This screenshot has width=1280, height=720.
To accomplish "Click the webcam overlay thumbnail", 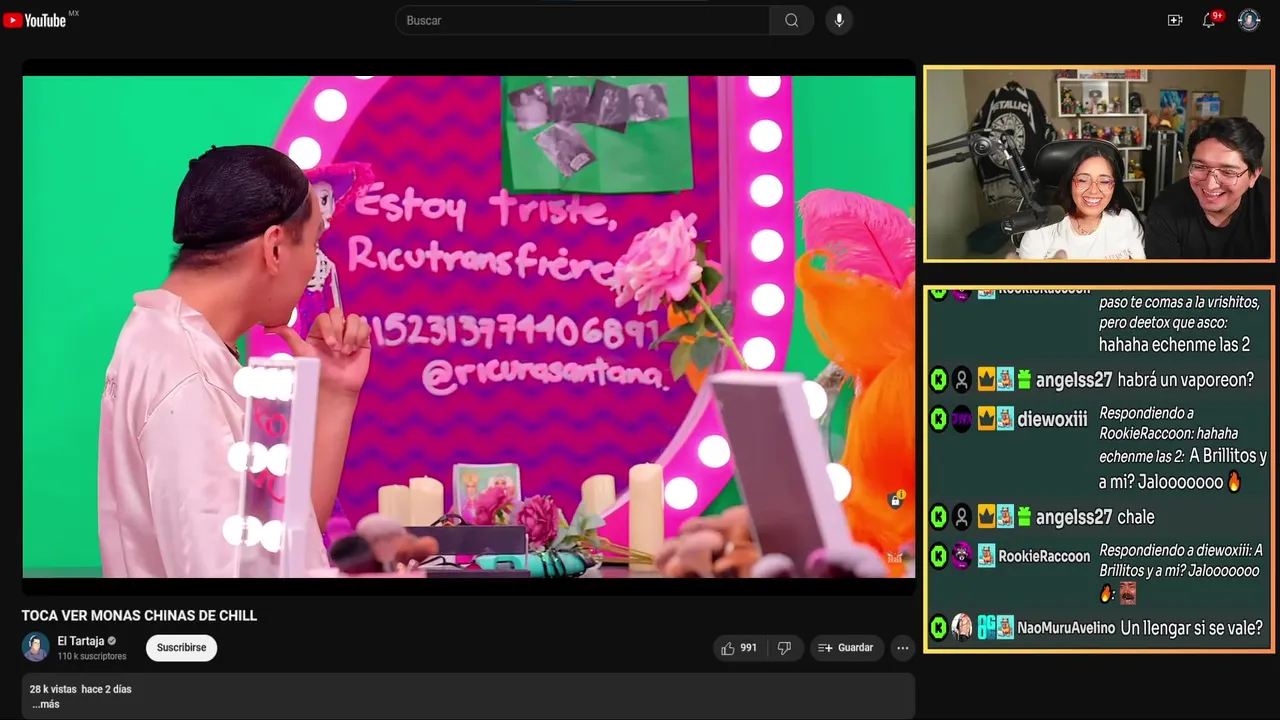I will click(1098, 164).
